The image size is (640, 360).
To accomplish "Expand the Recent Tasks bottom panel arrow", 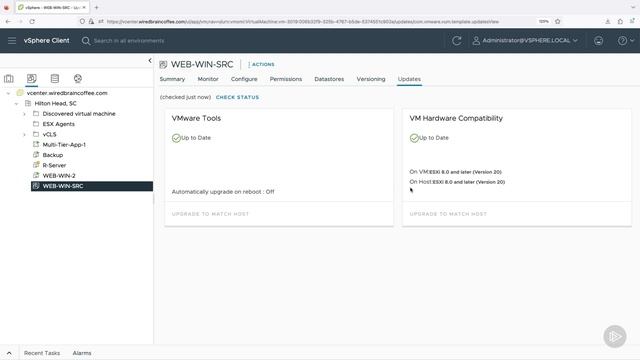I will point(9,353).
